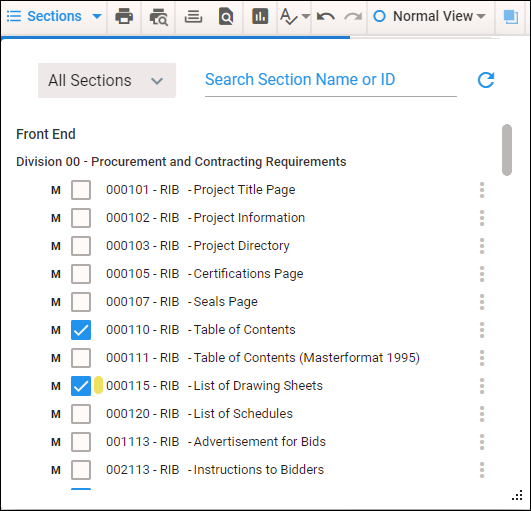Open section 000105 - RIB - Certifications Page

(205, 274)
